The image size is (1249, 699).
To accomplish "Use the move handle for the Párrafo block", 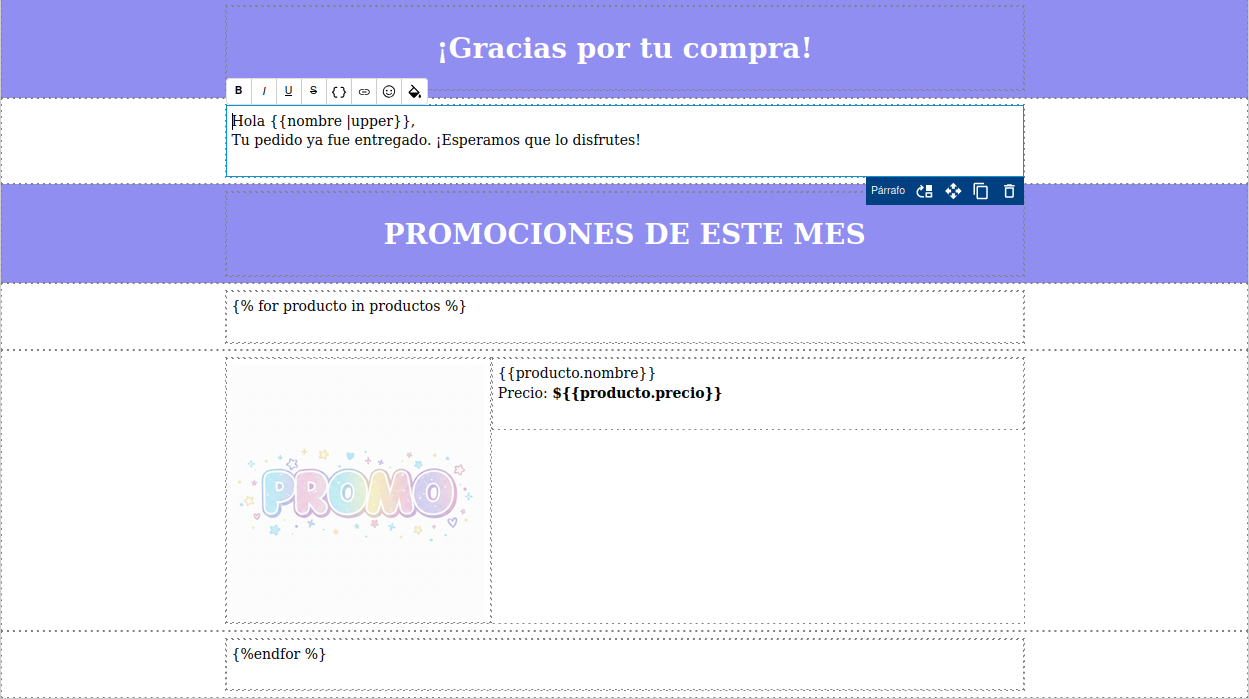I will click(x=952, y=191).
